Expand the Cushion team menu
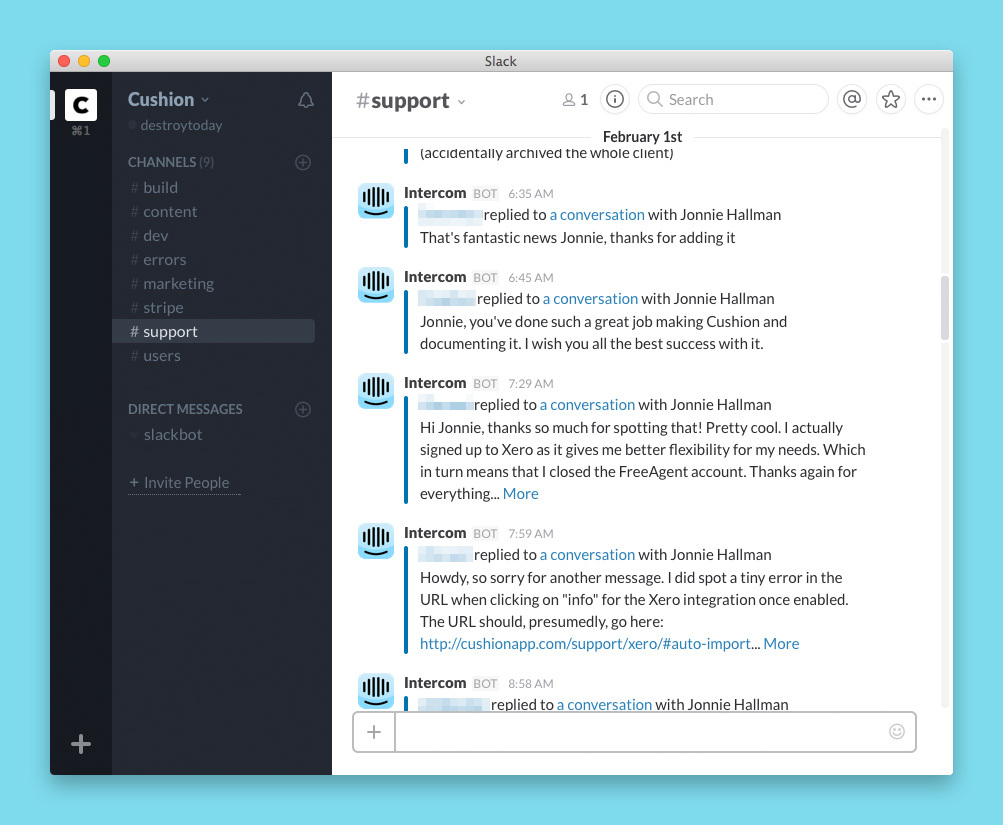This screenshot has width=1003, height=825. click(x=168, y=100)
